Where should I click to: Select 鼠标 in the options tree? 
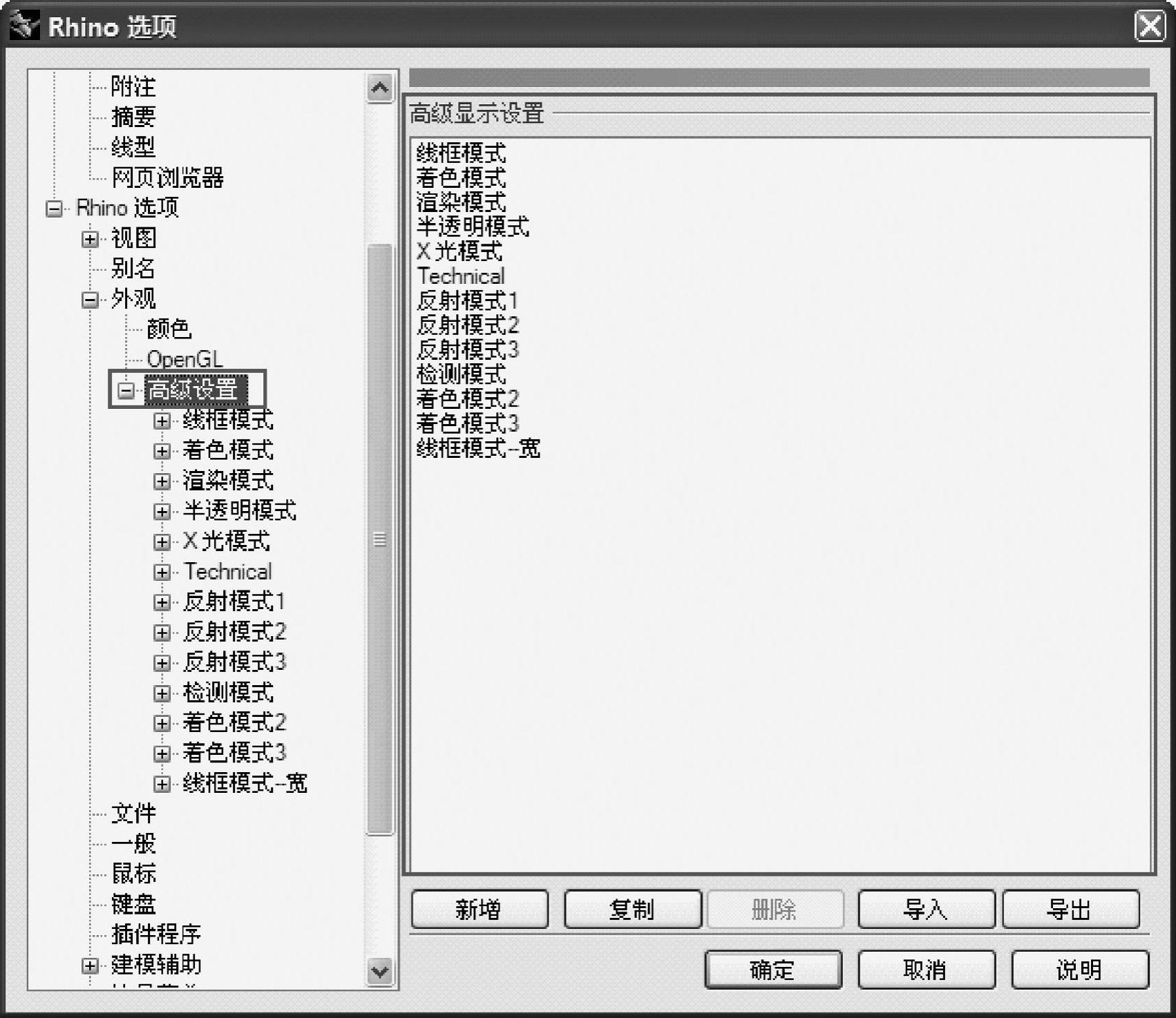tap(133, 874)
